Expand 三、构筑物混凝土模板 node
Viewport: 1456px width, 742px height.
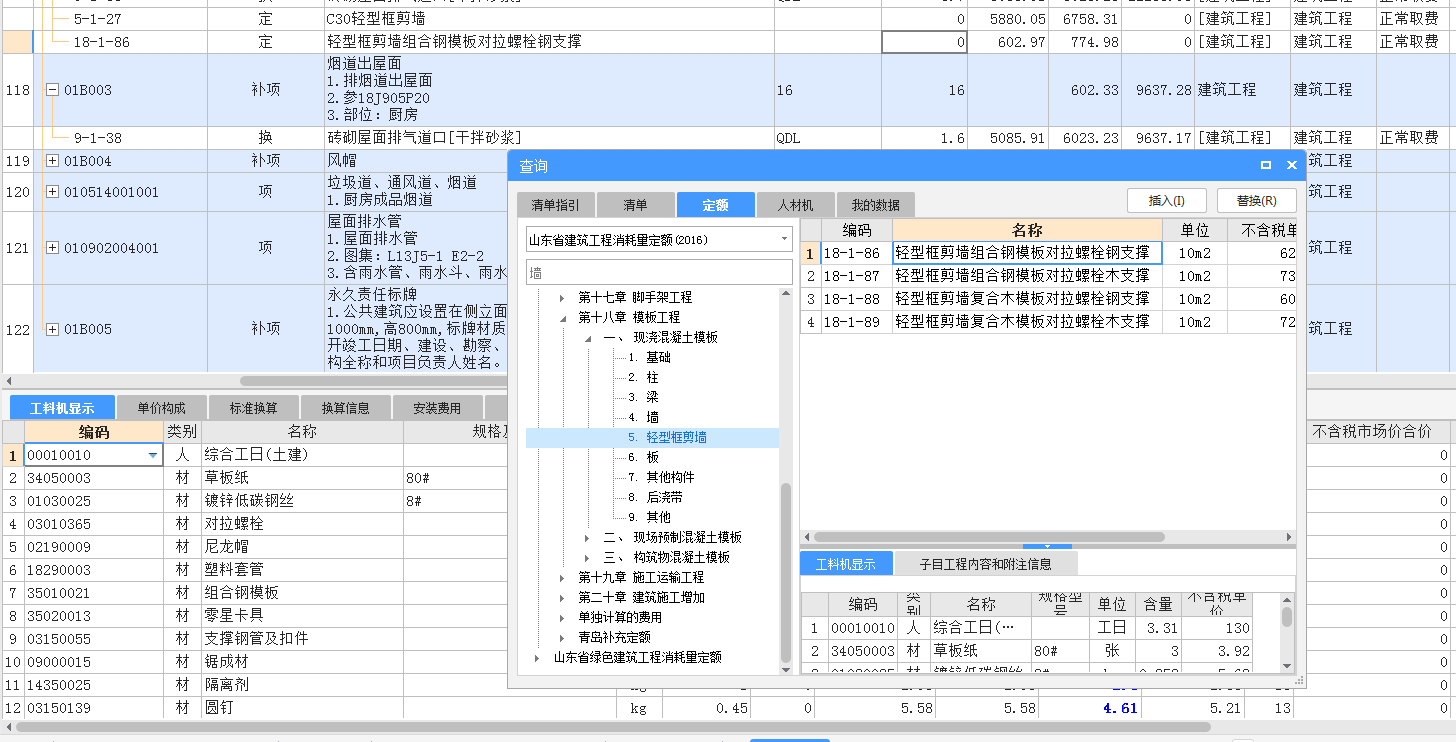point(588,558)
